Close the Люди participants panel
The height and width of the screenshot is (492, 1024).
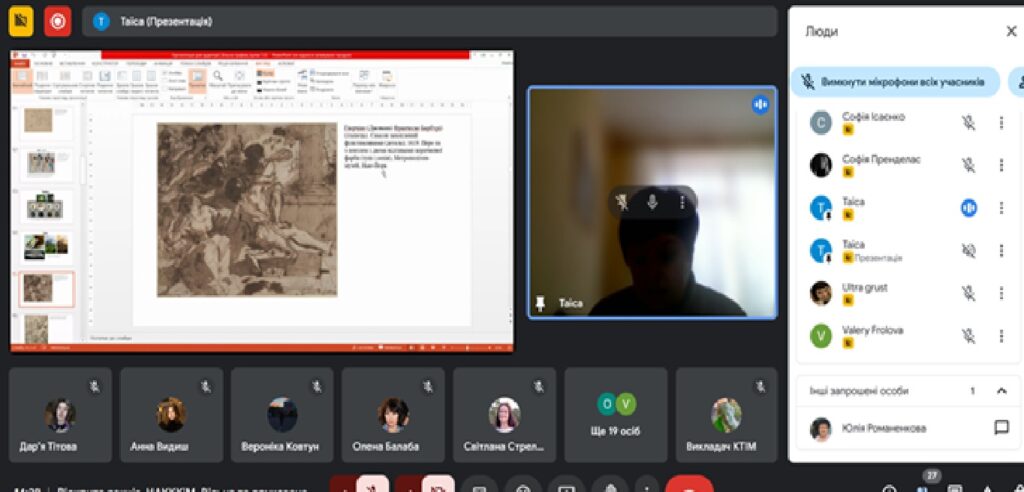click(x=1011, y=31)
